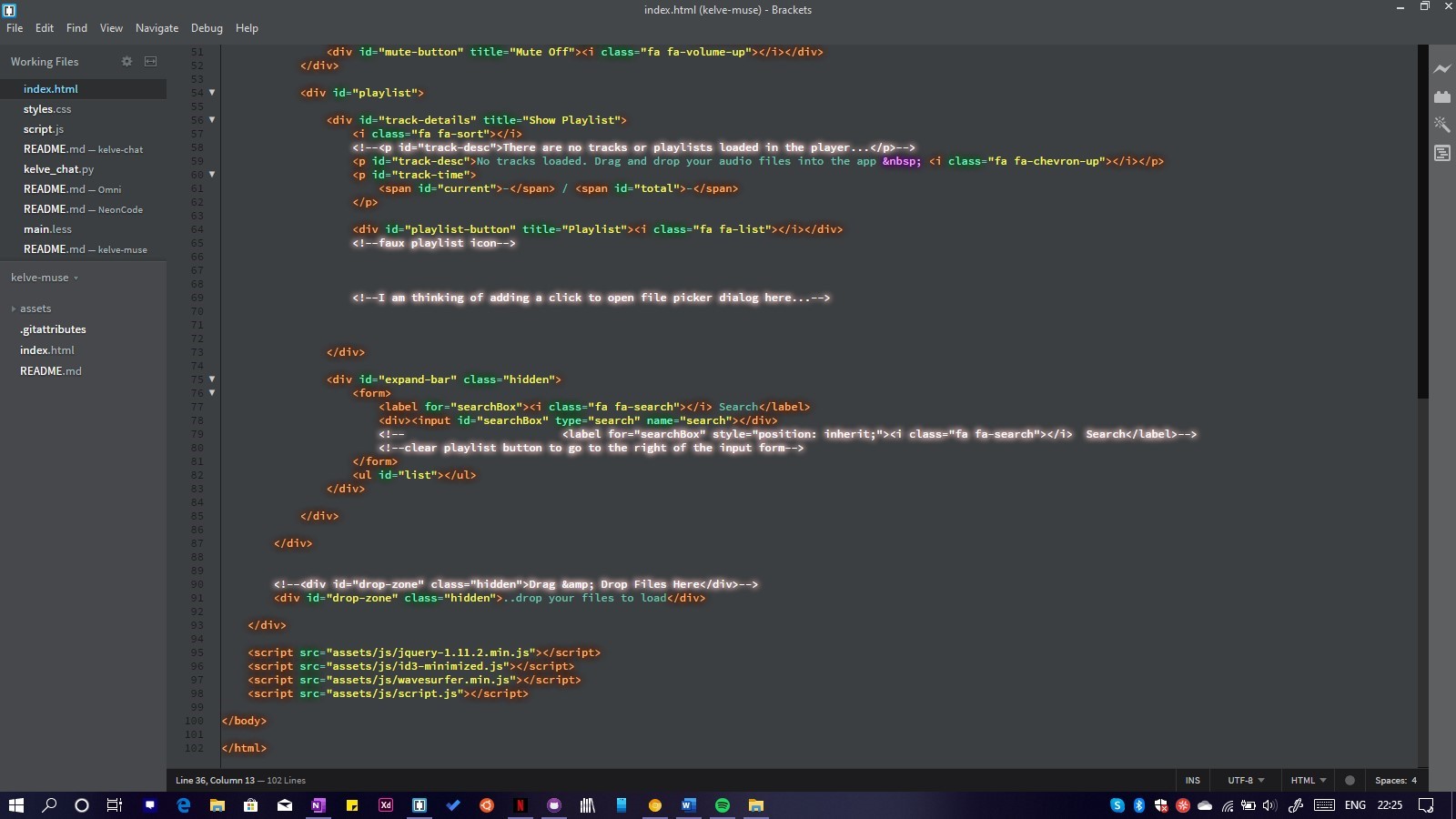1456x819 pixels.
Task: Switch to Brackets in the taskbar
Action: point(420,805)
